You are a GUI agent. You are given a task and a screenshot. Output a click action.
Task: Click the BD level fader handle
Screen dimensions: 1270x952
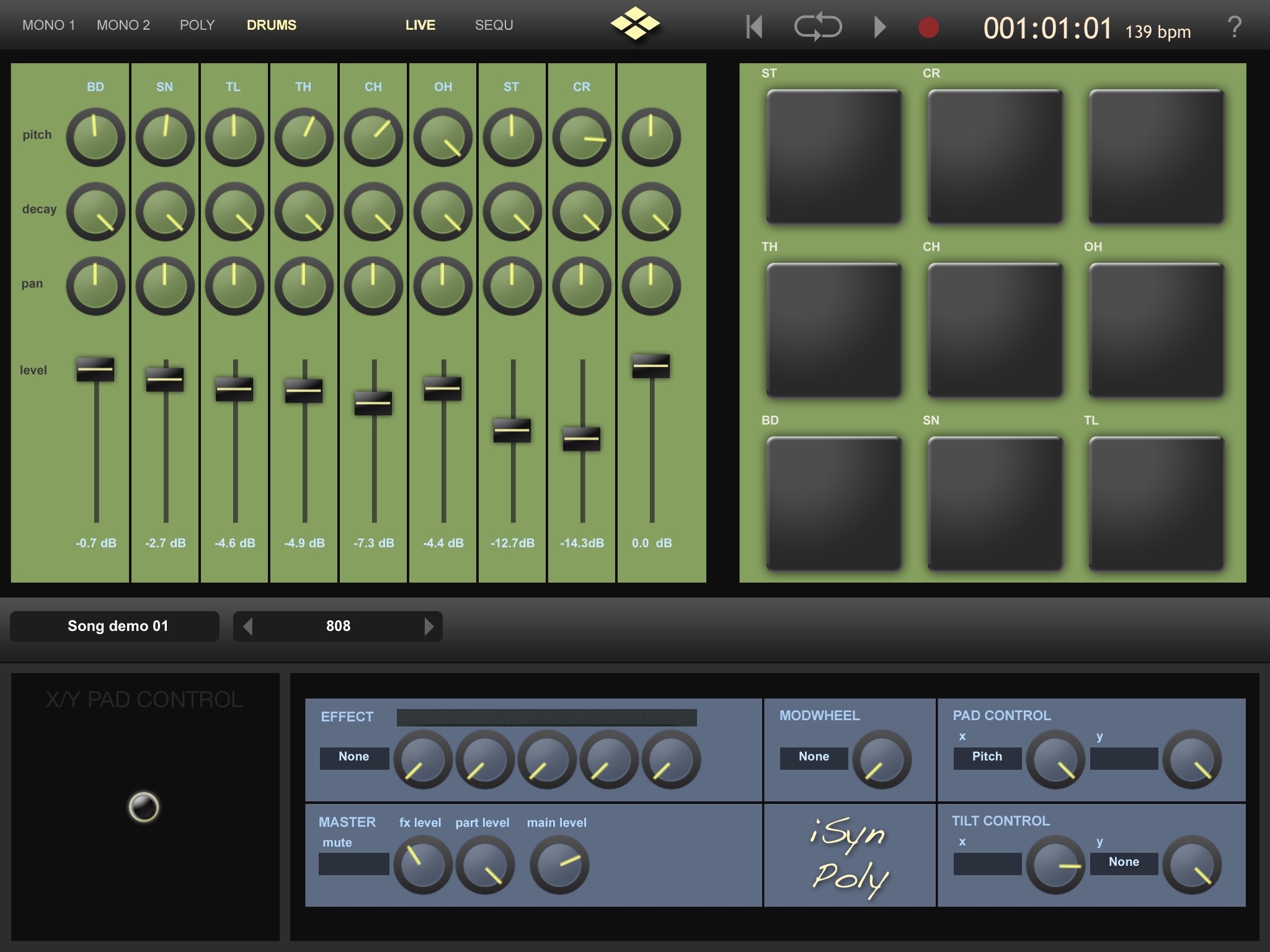pyautogui.click(x=95, y=369)
